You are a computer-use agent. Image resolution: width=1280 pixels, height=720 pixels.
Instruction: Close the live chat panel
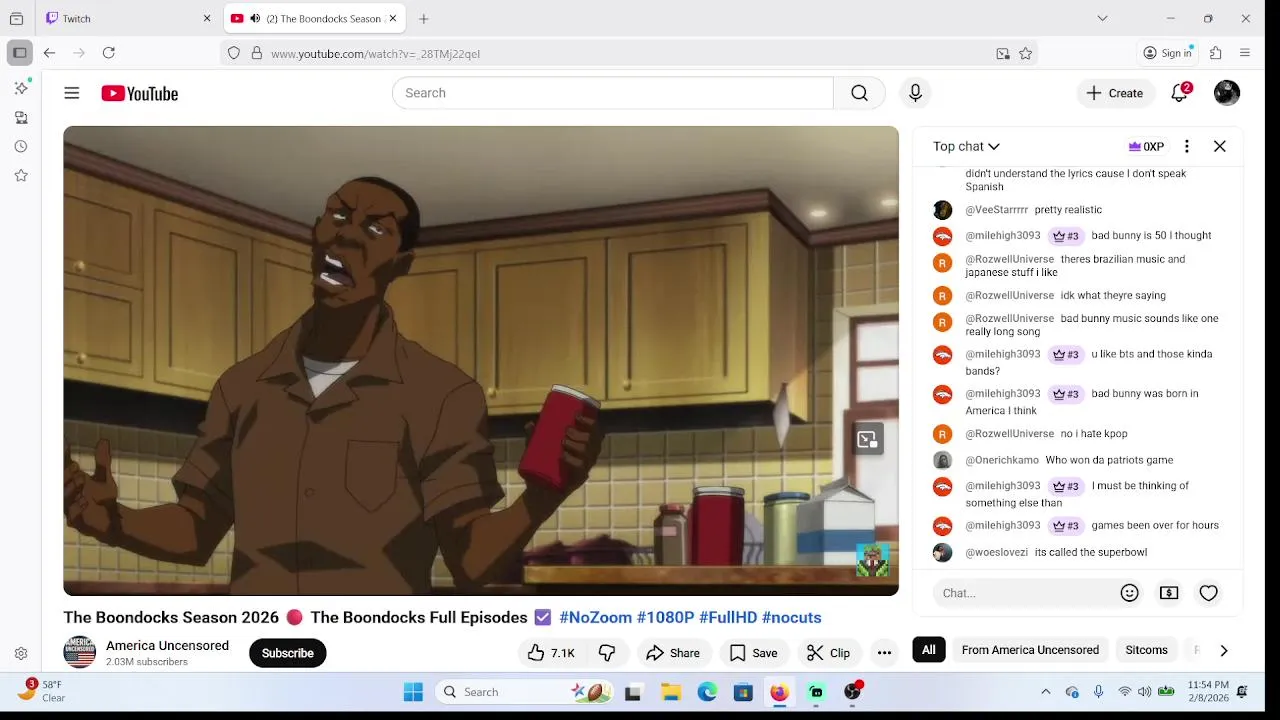pyautogui.click(x=1220, y=146)
